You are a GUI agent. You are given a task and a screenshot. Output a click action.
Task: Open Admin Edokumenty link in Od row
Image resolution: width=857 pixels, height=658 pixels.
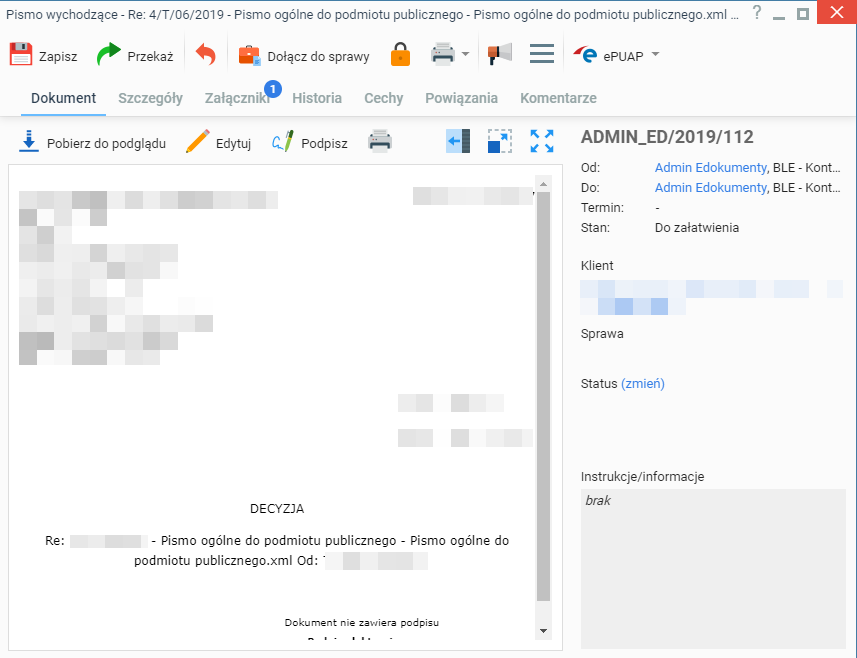pyautogui.click(x=711, y=168)
